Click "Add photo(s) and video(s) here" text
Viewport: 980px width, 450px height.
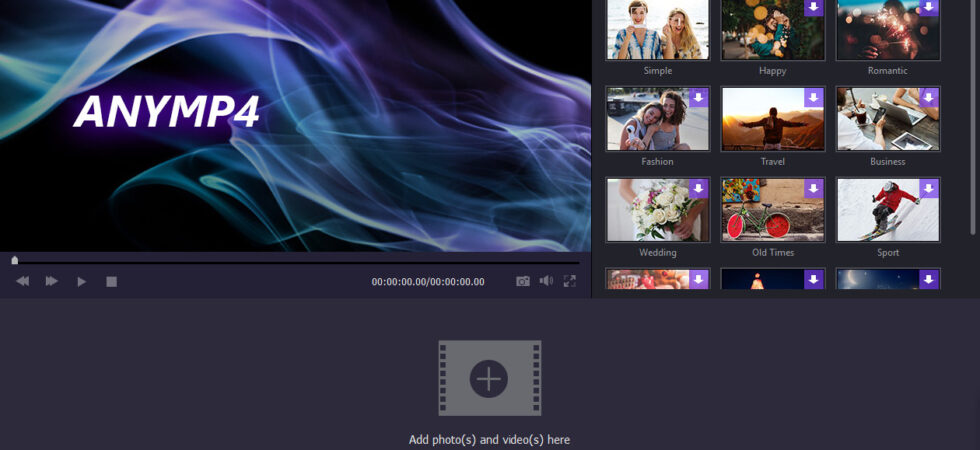[x=489, y=439]
